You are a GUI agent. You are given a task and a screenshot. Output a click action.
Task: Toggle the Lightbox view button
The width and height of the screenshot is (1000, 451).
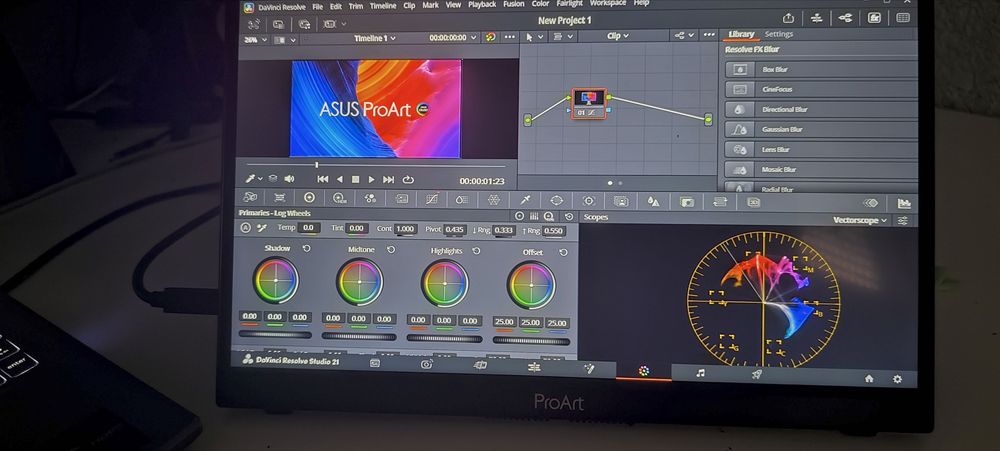tap(903, 18)
